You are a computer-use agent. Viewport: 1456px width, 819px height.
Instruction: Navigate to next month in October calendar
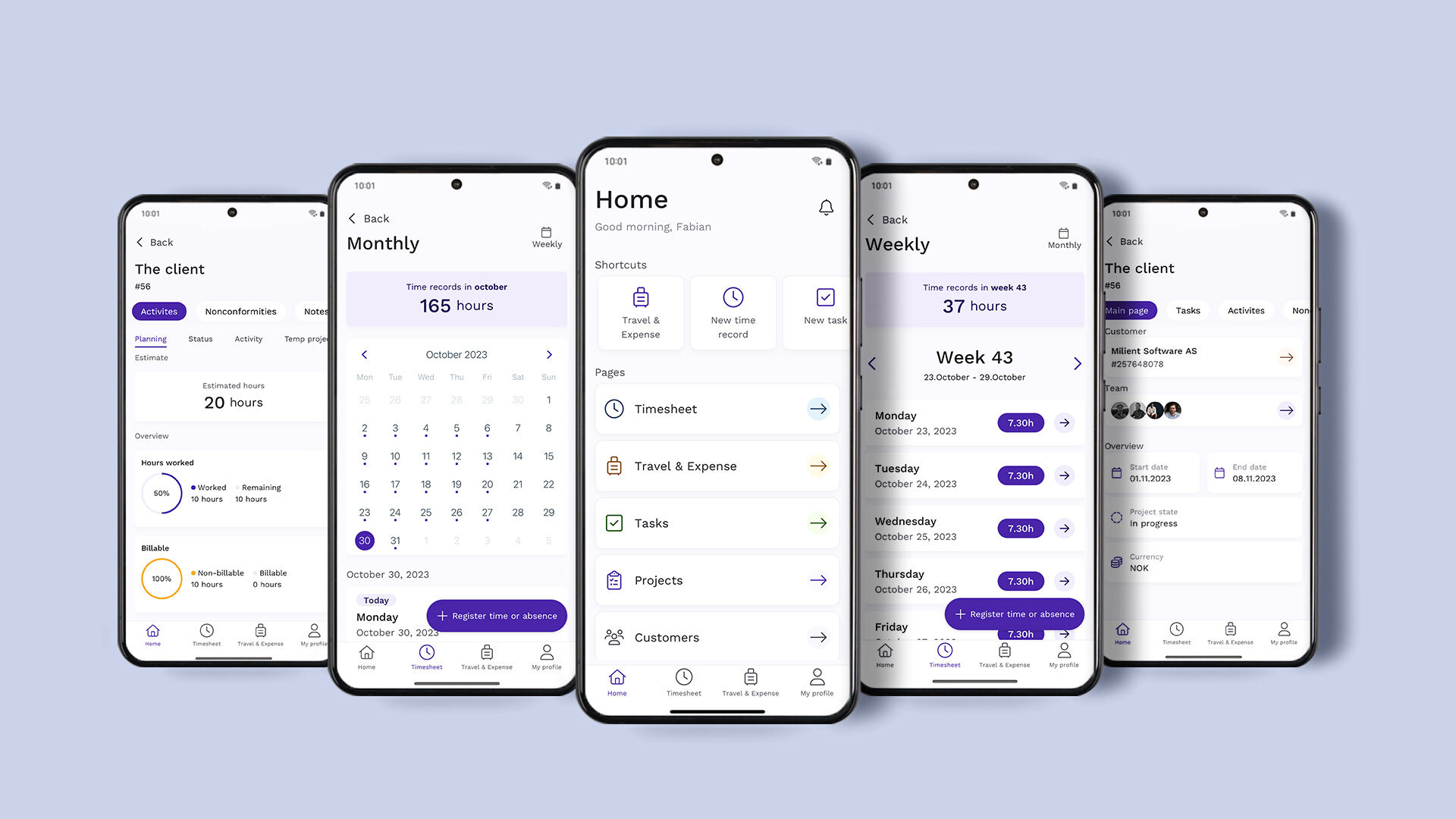pos(549,354)
